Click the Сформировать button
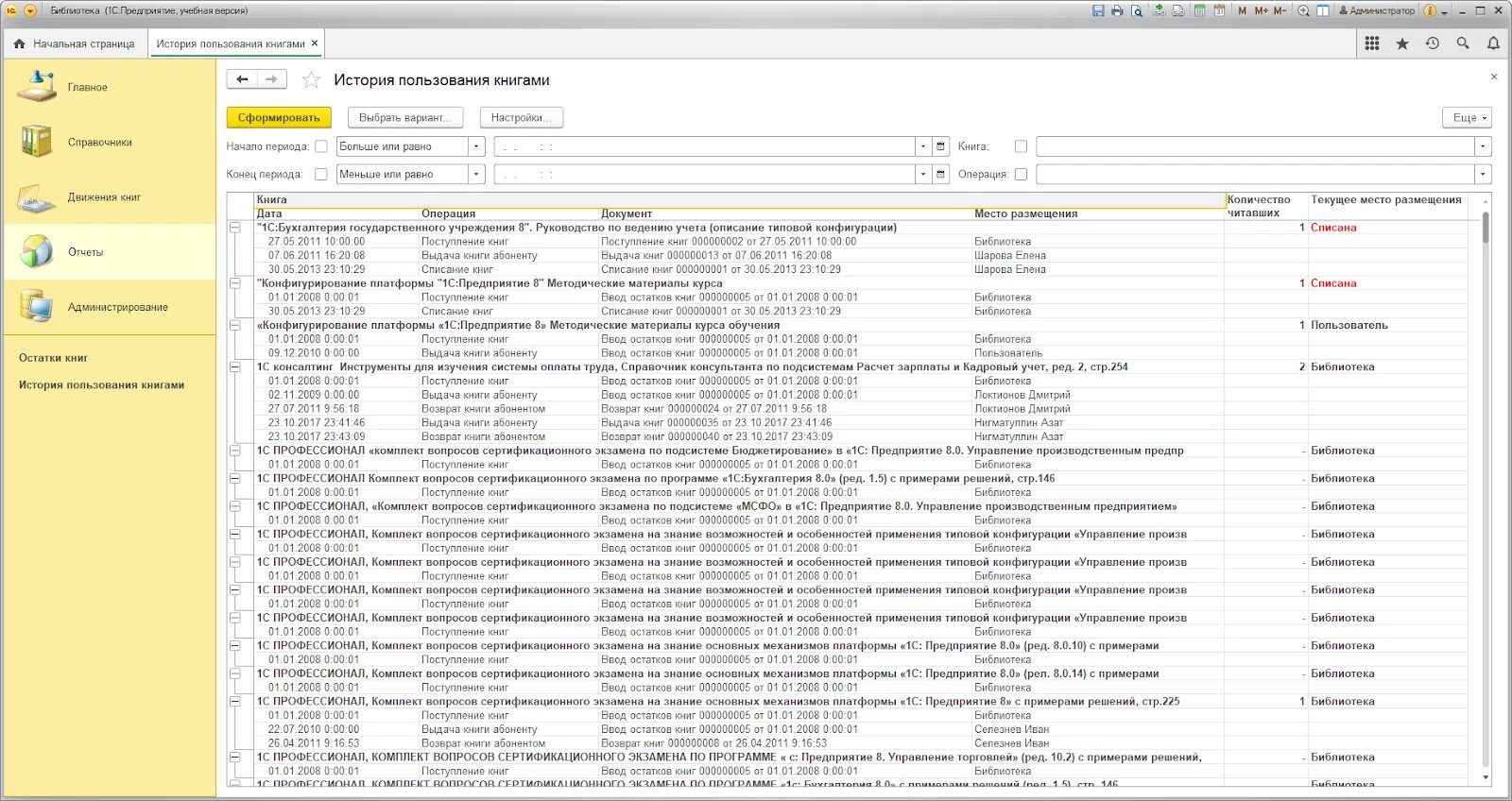Screen dimensions: 1512x801 pyautogui.click(x=279, y=117)
